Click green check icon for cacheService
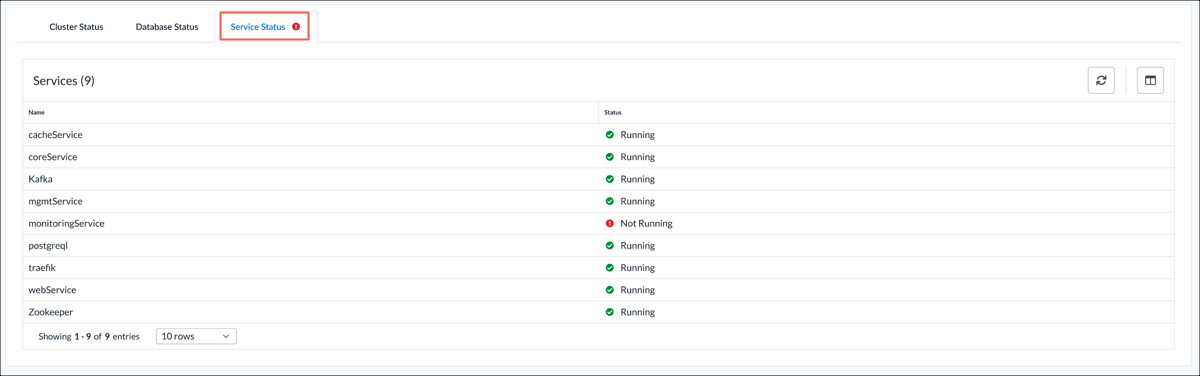Viewport: 1200px width, 376px height. [x=610, y=135]
